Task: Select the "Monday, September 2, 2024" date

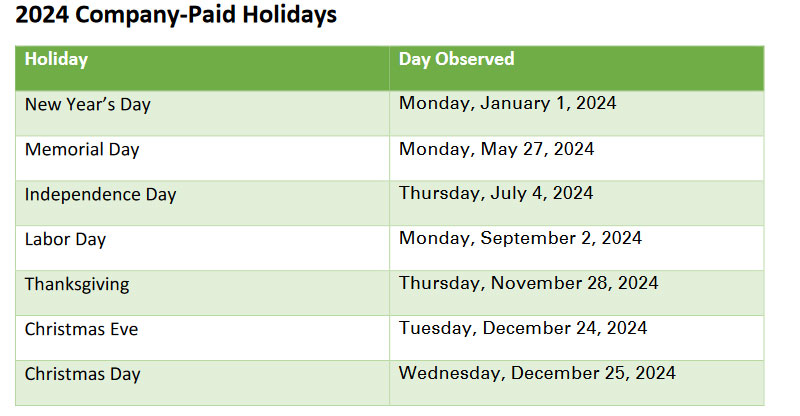Action: click(x=520, y=238)
